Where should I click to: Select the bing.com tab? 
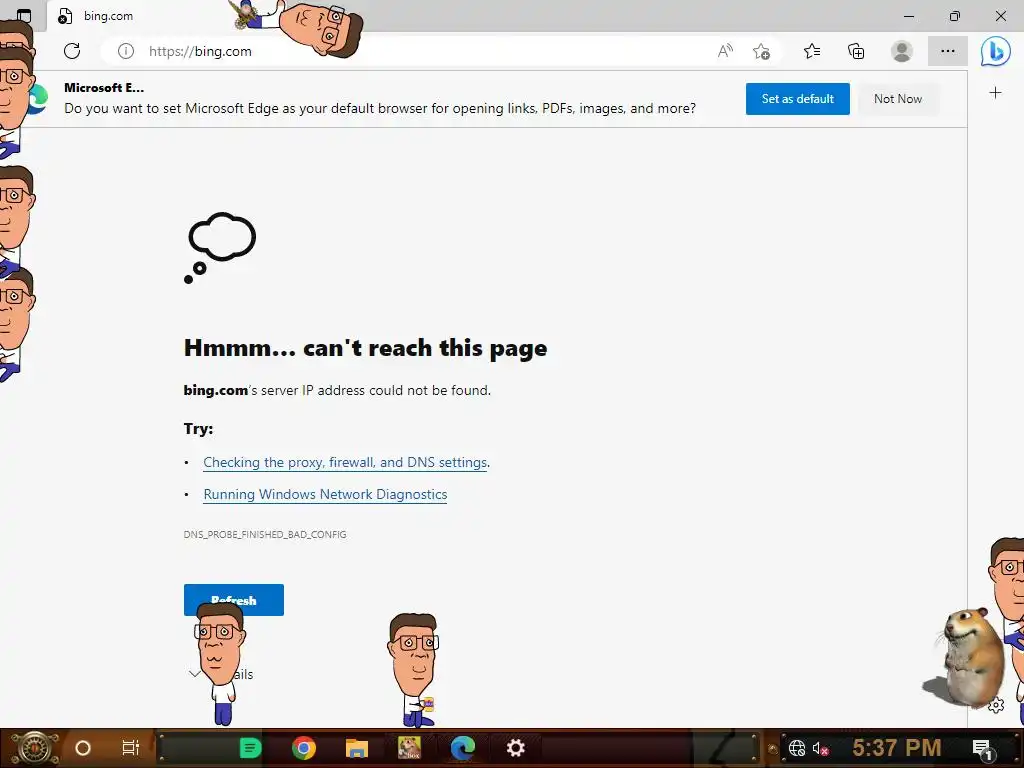(108, 16)
